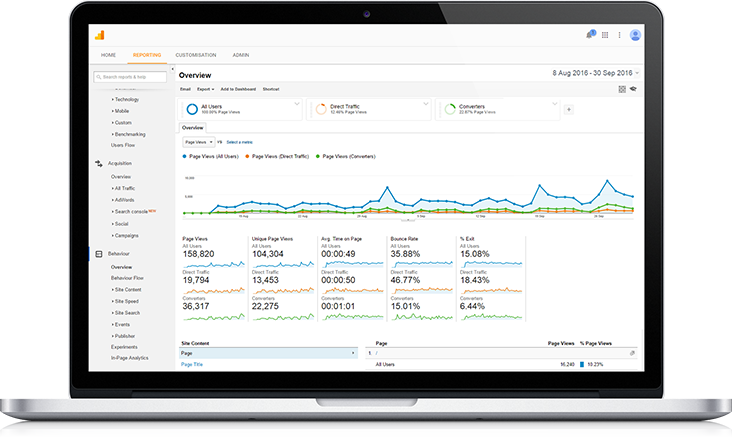Click the Behaviour section icon
The image size is (732, 437).
click(x=99, y=254)
